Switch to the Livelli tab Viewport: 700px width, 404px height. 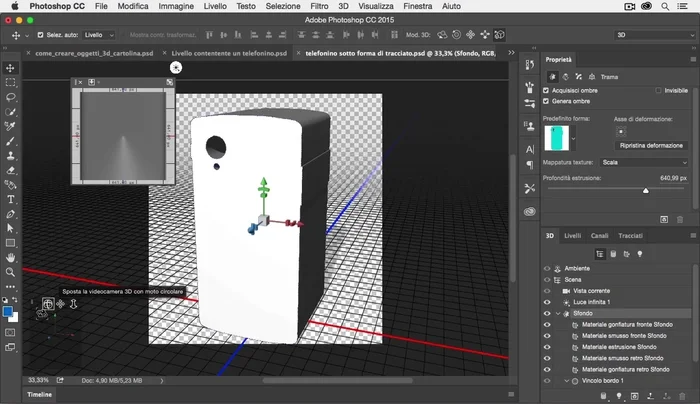572,236
